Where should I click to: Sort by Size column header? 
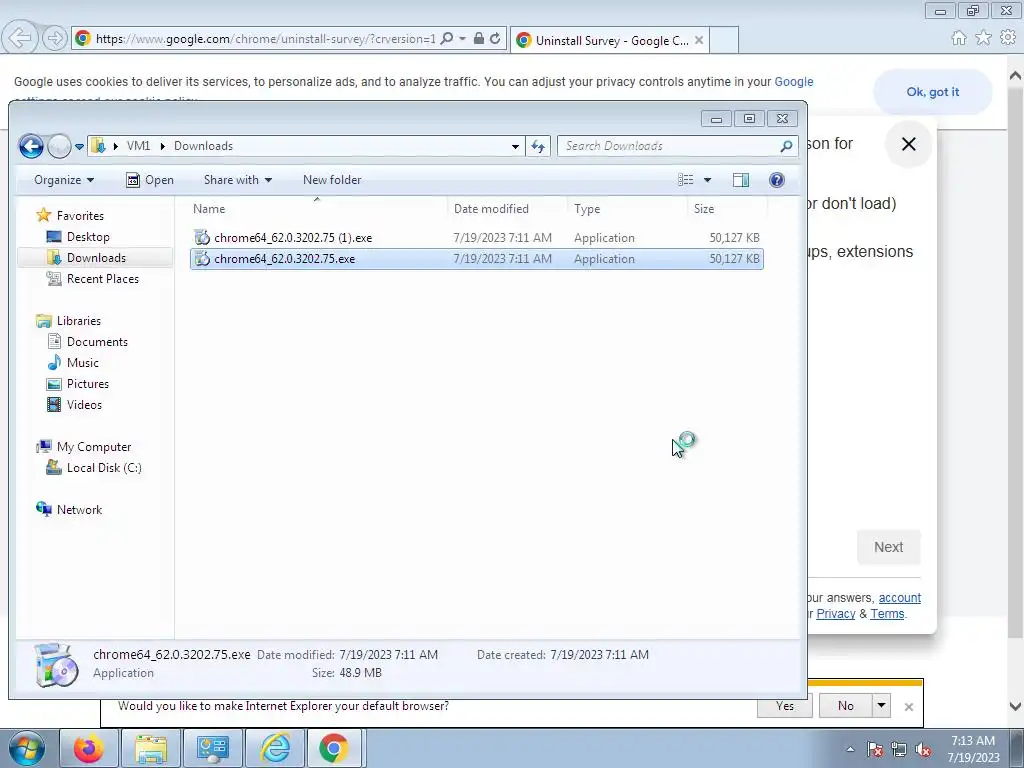coord(703,209)
